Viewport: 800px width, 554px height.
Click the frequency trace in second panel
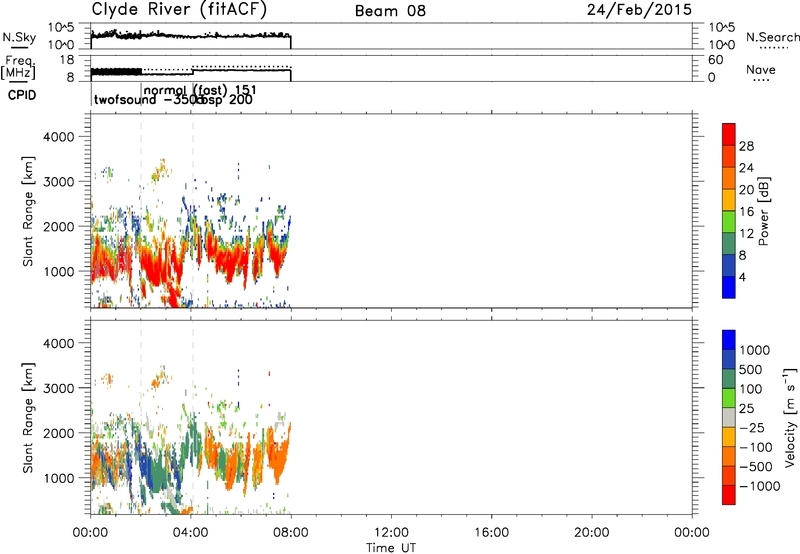pos(191,72)
